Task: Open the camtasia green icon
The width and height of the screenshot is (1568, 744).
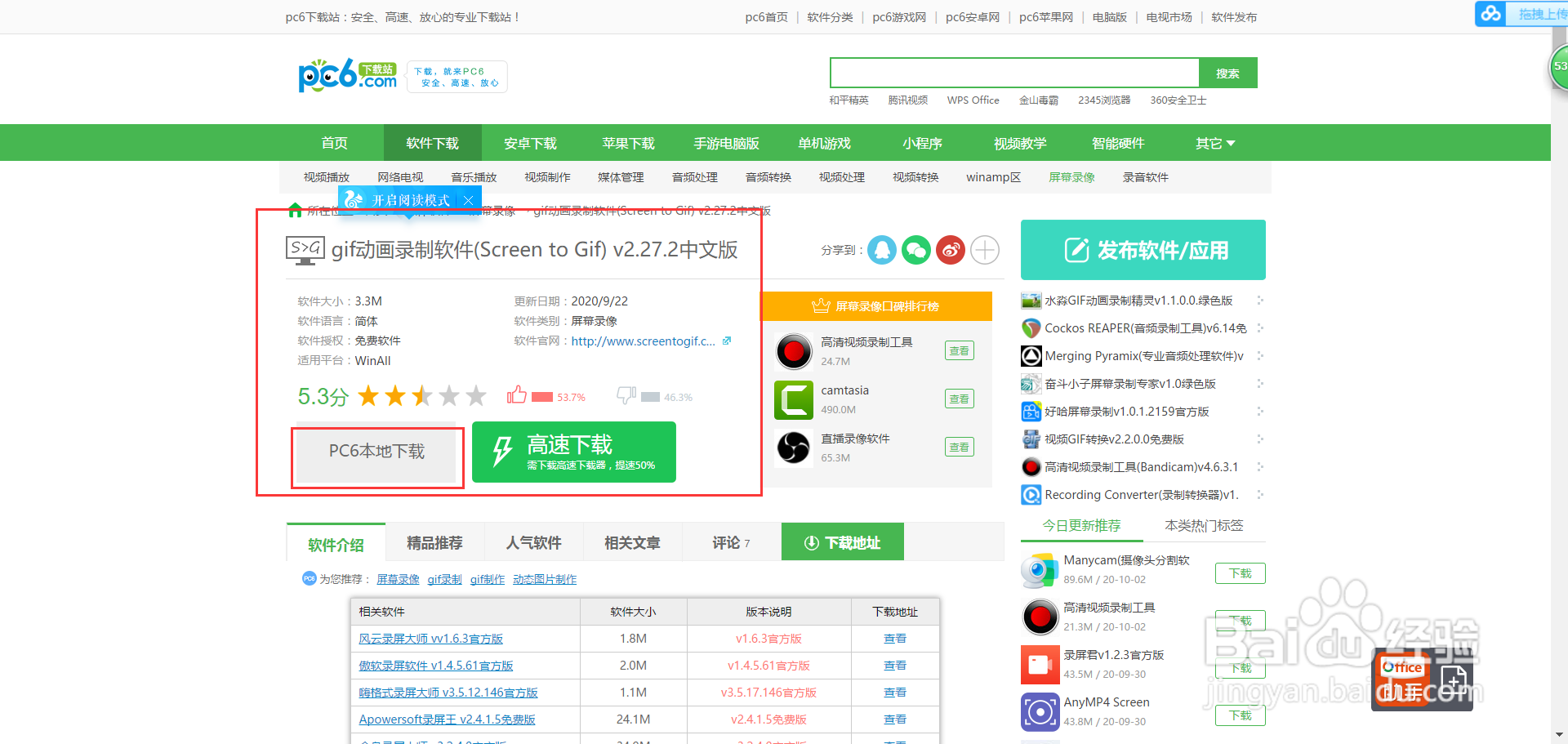Action: [793, 399]
